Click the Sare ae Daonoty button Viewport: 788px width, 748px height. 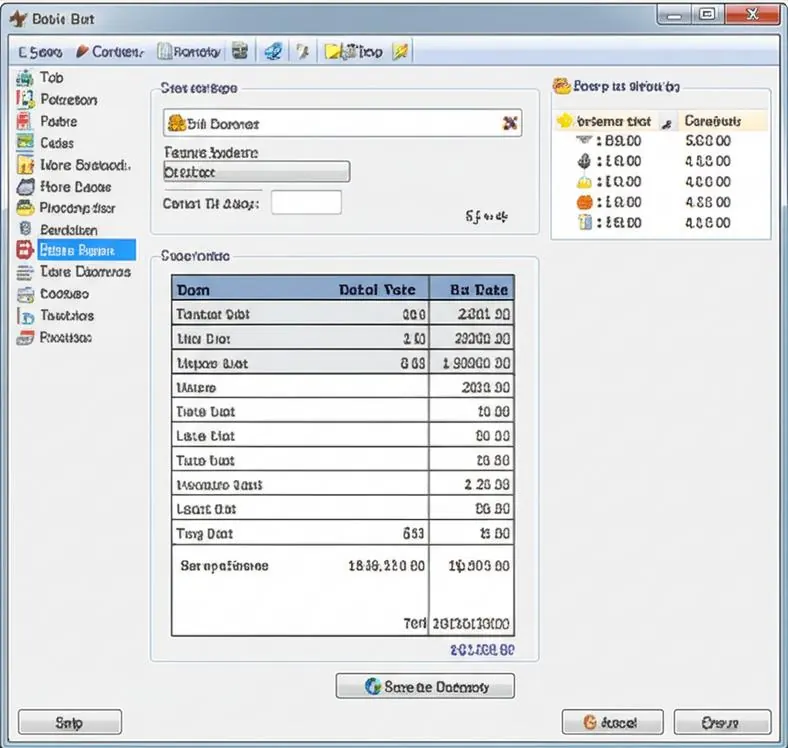click(x=425, y=686)
